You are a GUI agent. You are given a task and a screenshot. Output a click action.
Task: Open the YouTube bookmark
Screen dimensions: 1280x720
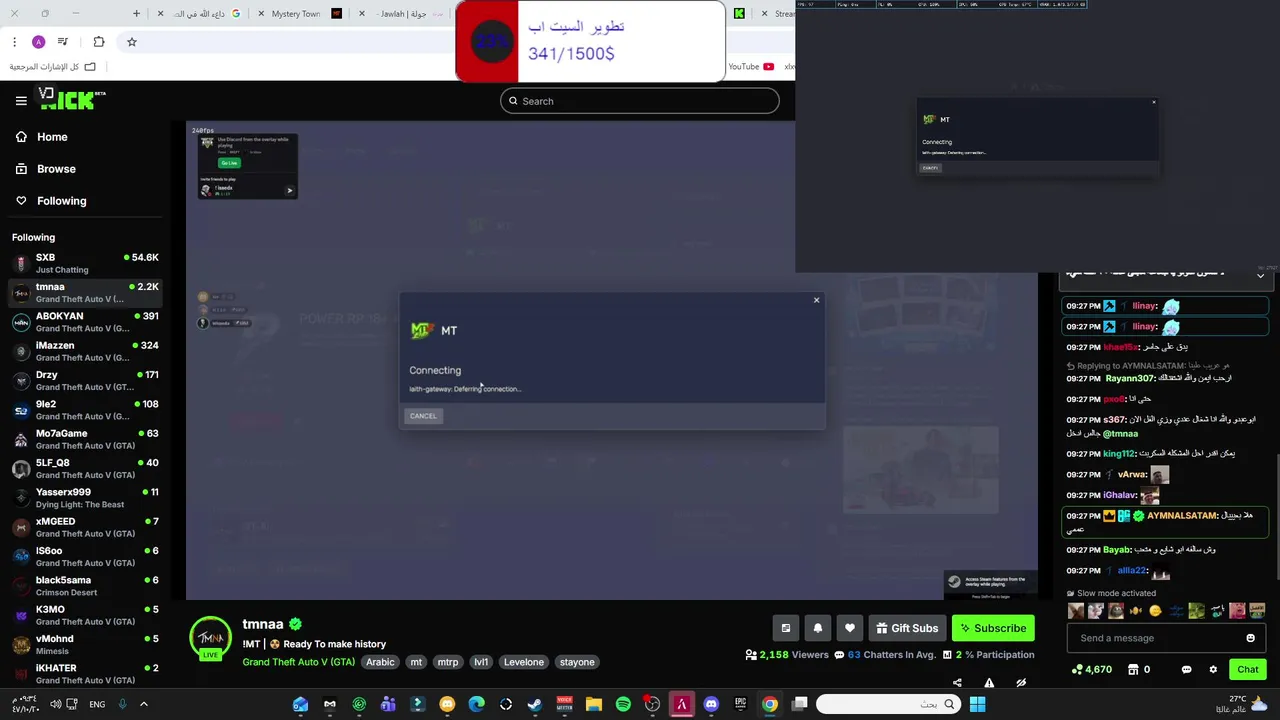tap(750, 67)
